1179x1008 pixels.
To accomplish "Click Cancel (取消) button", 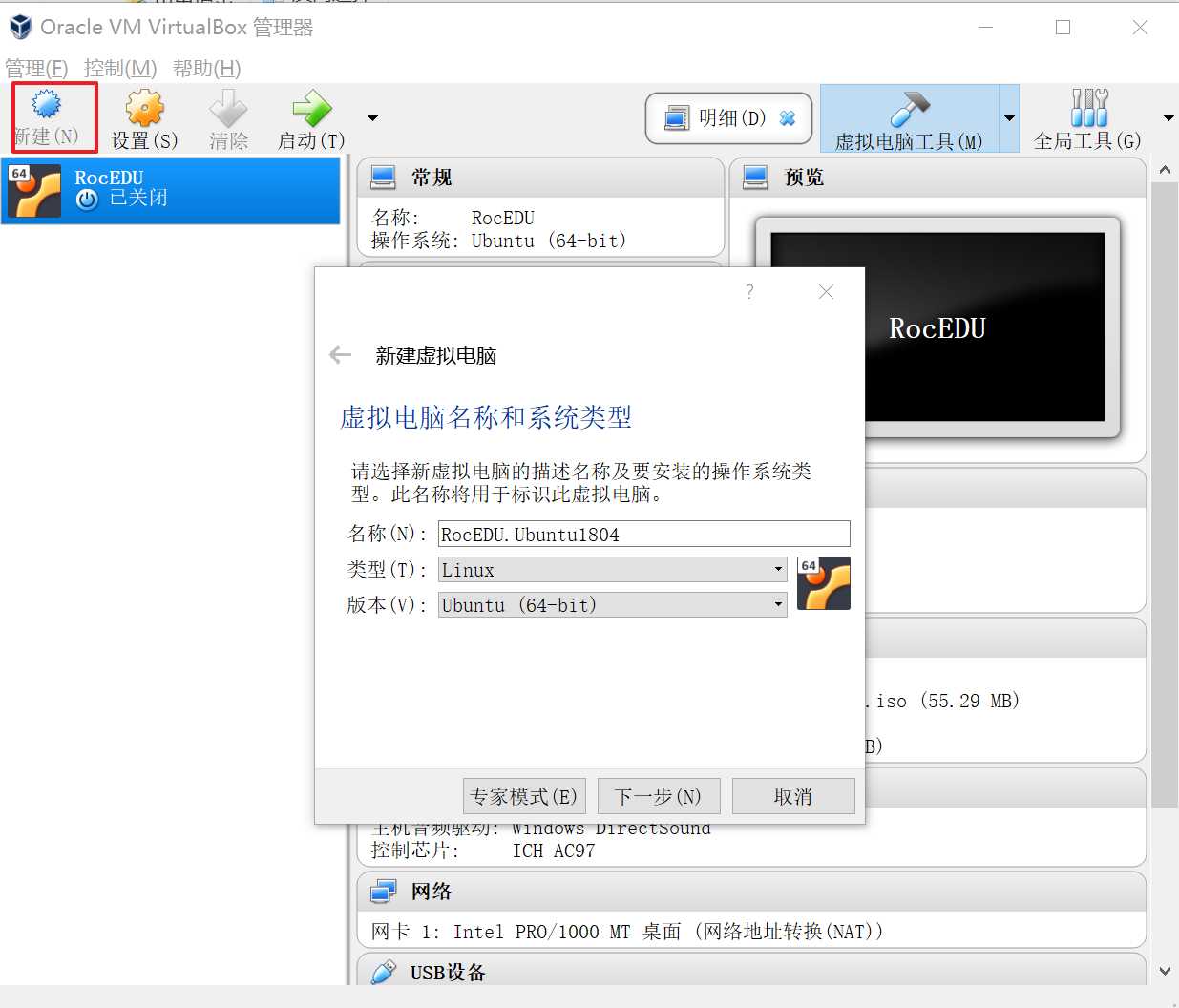I will click(793, 796).
